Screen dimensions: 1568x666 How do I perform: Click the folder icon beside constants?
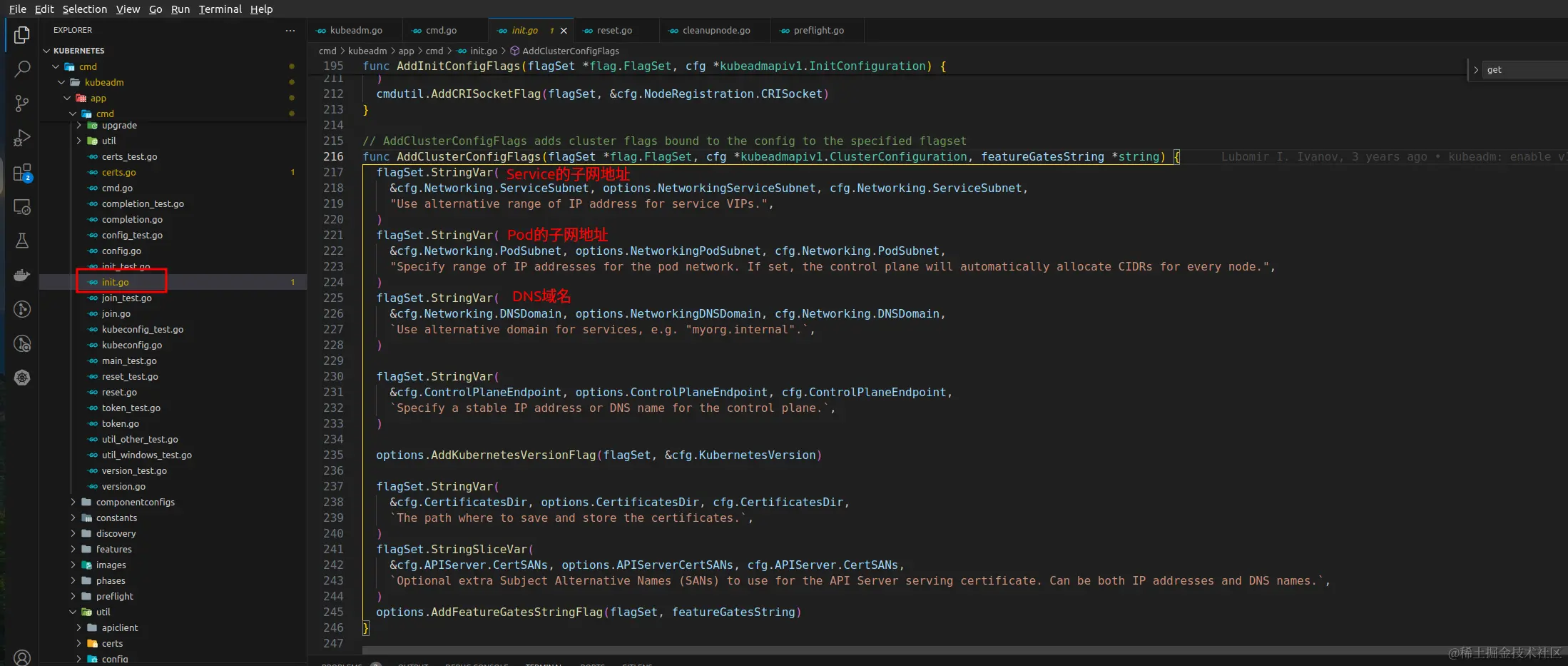click(x=87, y=518)
